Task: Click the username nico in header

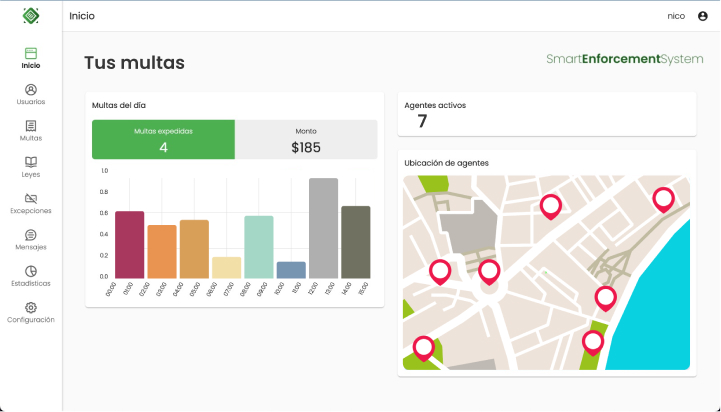Action: [x=676, y=16]
